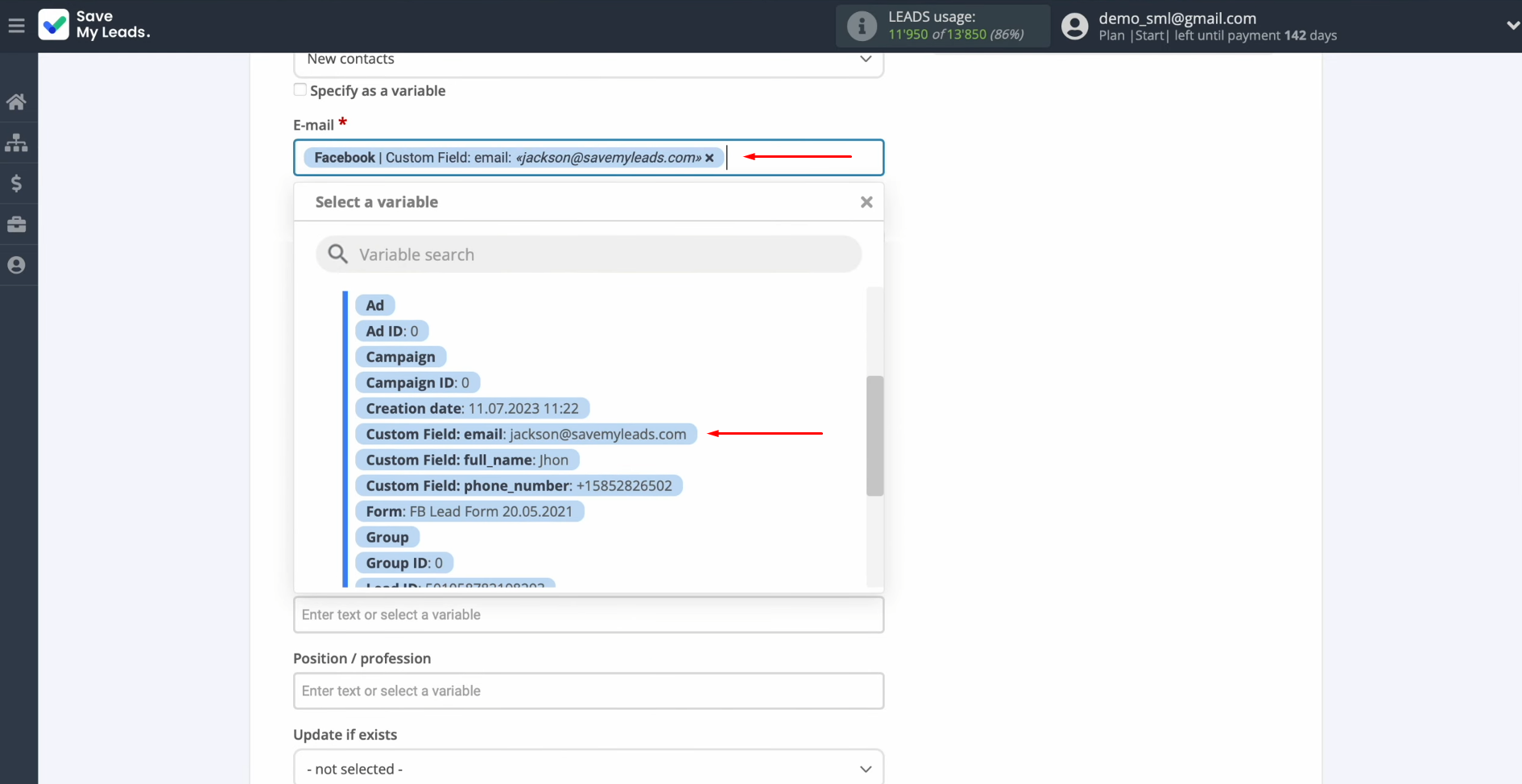Click the demo_sml@gmail.com account name
Viewport: 1522px width, 784px height.
[1177, 18]
